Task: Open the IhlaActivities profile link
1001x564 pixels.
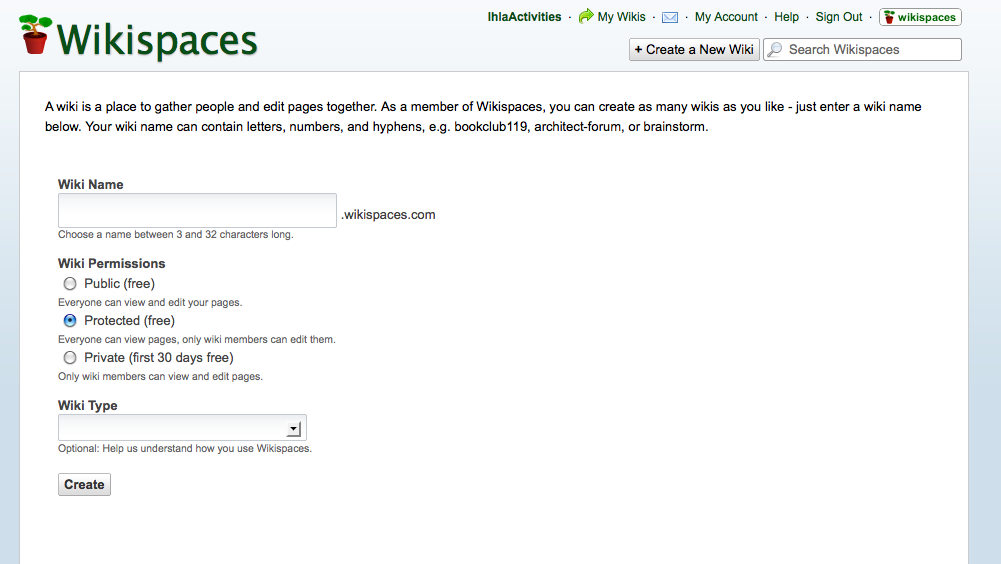Action: [x=524, y=17]
